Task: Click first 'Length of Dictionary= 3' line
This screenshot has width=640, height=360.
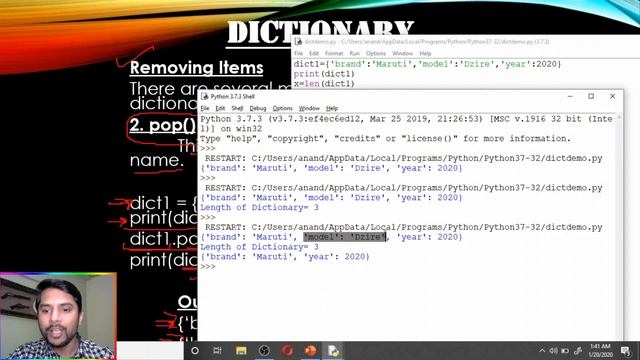Action: coord(259,207)
